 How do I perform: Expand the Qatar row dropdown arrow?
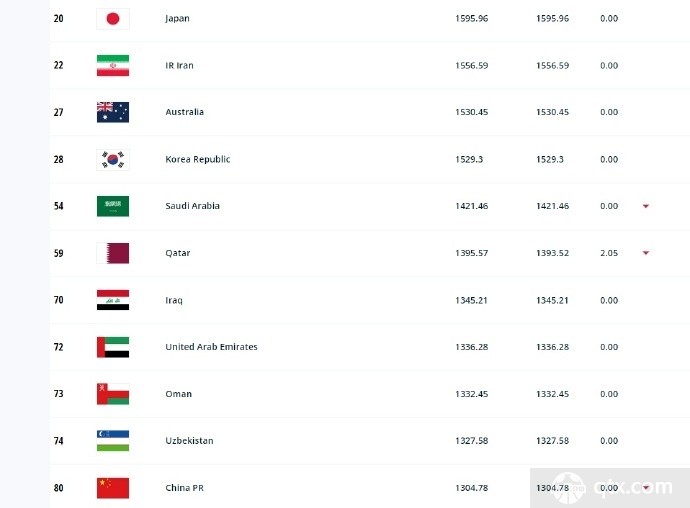tap(646, 253)
